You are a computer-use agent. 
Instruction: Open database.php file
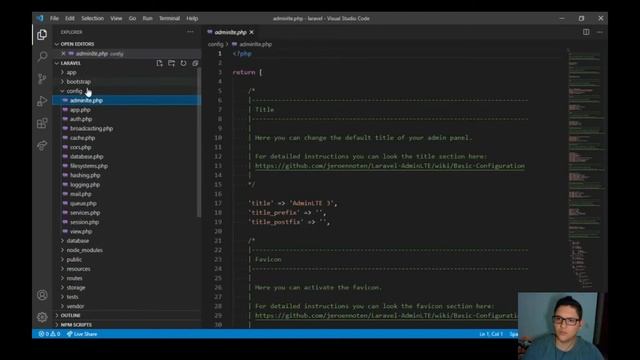click(87, 157)
